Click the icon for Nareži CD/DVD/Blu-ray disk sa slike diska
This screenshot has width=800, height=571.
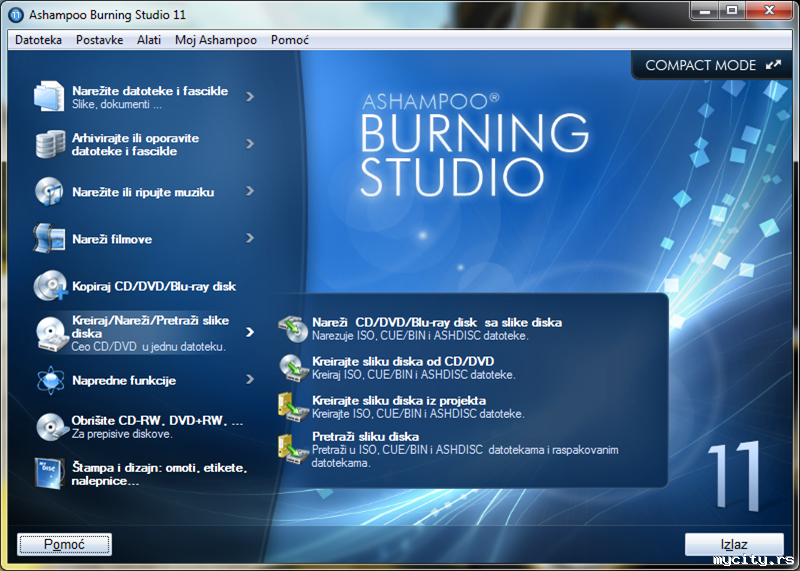pyautogui.click(x=293, y=329)
